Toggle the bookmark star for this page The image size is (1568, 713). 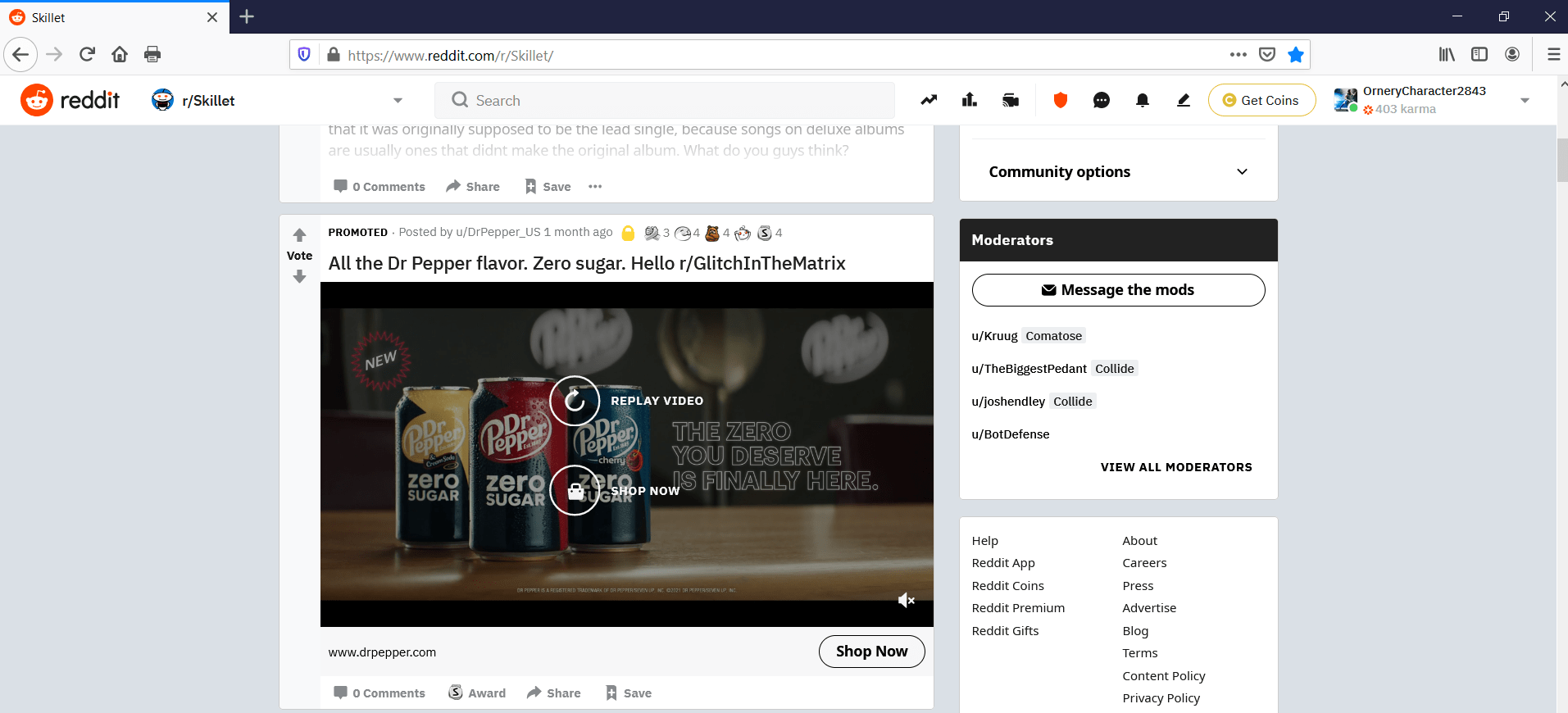(x=1296, y=55)
